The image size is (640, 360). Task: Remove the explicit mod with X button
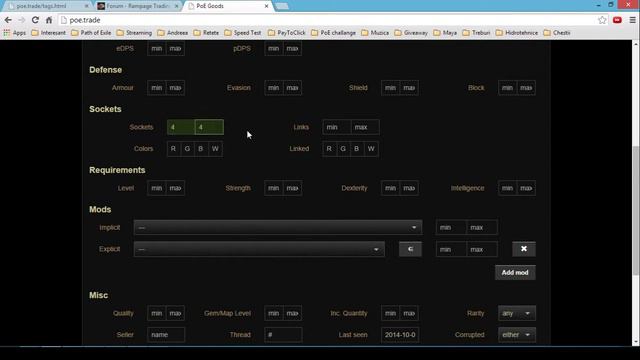coord(524,249)
